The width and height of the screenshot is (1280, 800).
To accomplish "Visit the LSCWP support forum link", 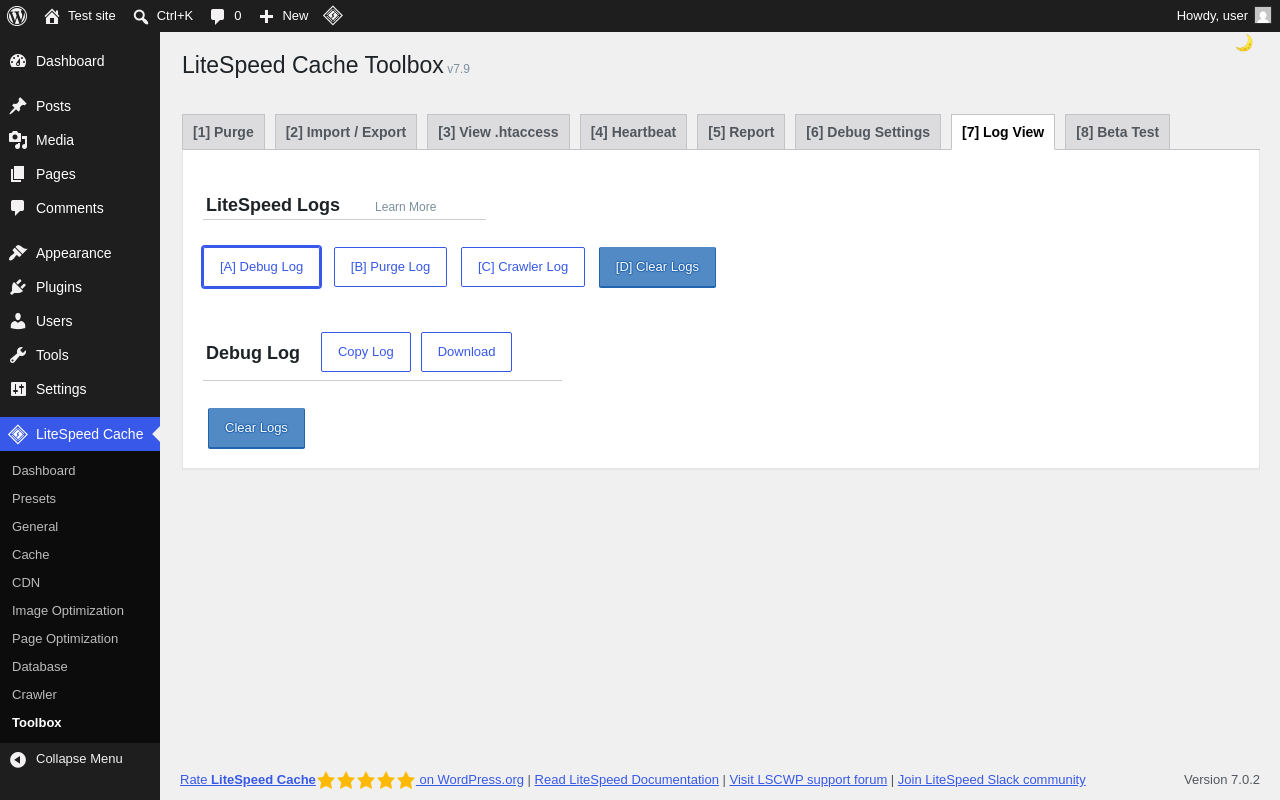I will pos(808,780).
